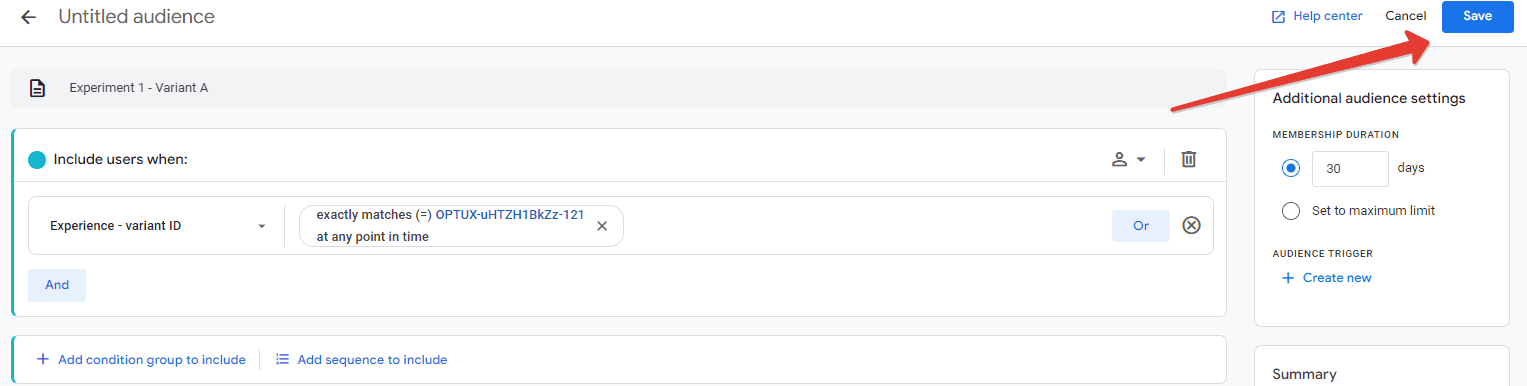Clear the variant ID filter chip X

click(602, 226)
